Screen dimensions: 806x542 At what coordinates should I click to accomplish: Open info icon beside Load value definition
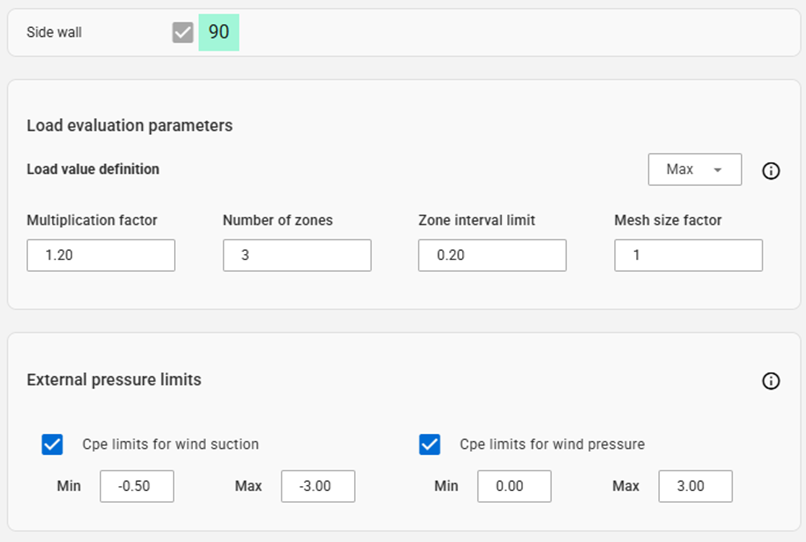click(771, 171)
